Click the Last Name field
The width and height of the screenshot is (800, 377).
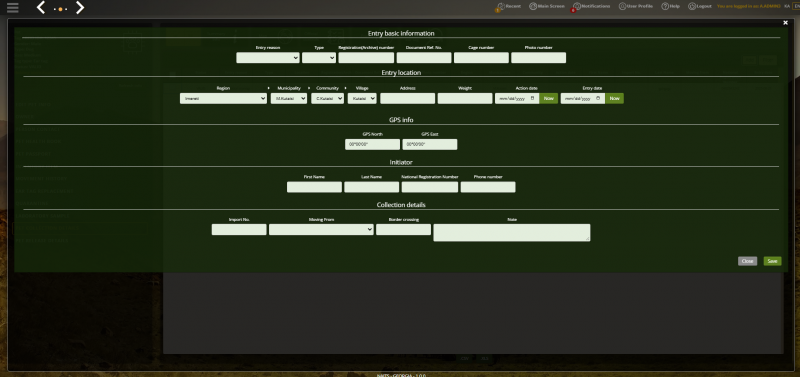pyautogui.click(x=371, y=187)
